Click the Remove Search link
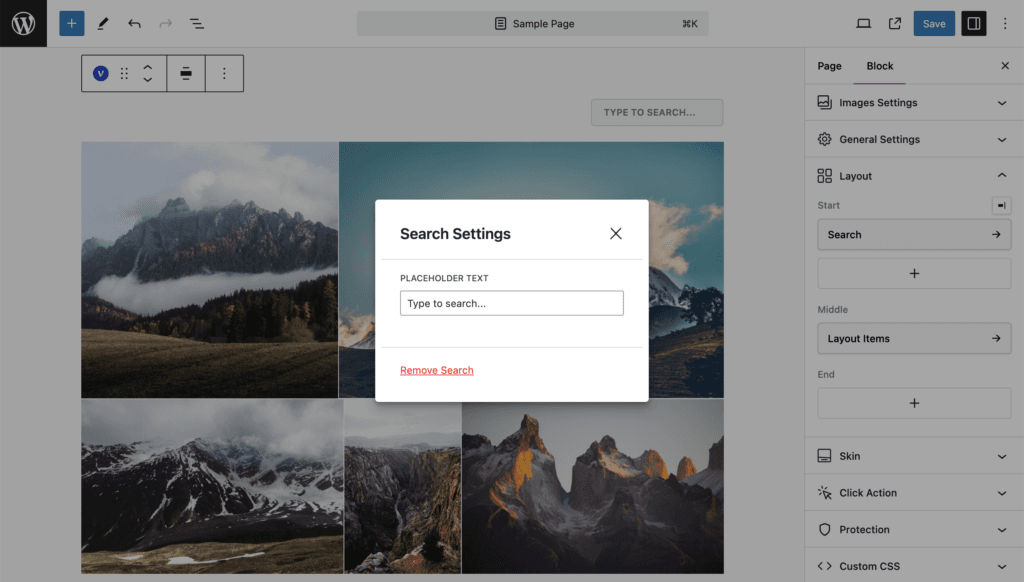1024x582 pixels. click(x=437, y=370)
